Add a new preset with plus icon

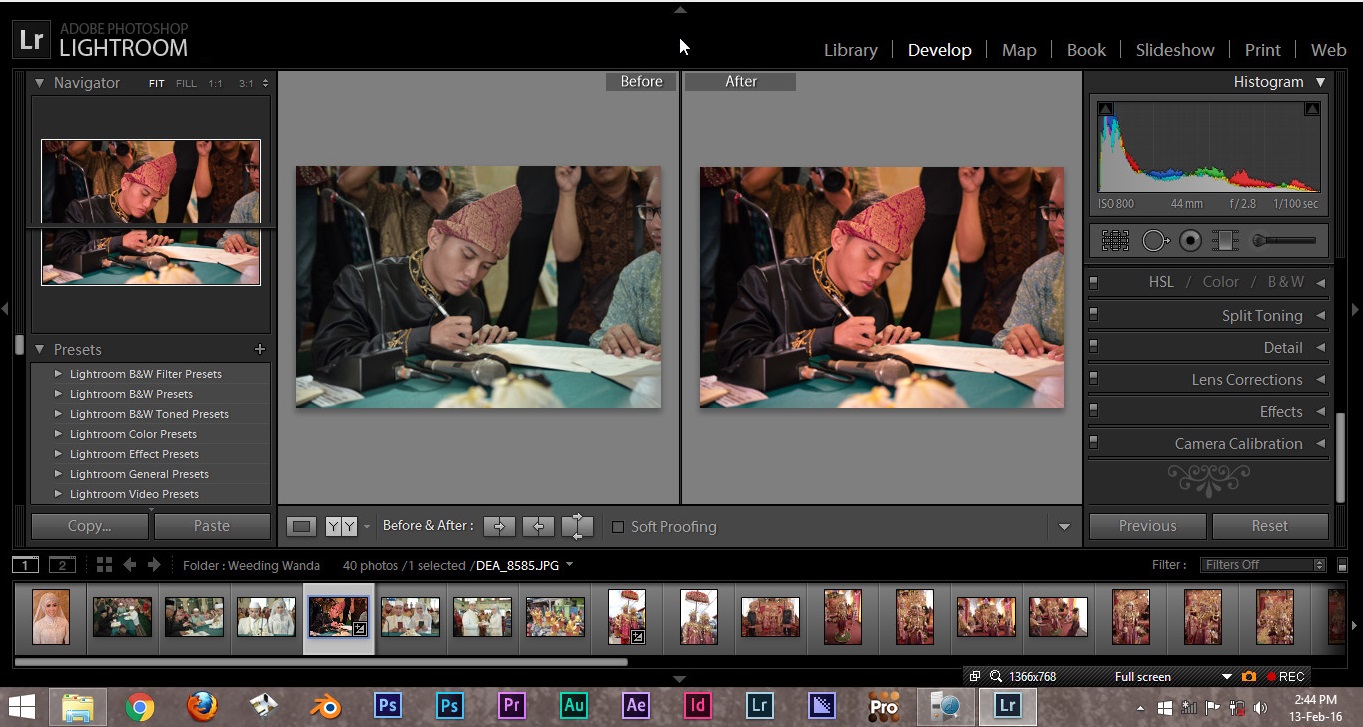click(x=260, y=349)
